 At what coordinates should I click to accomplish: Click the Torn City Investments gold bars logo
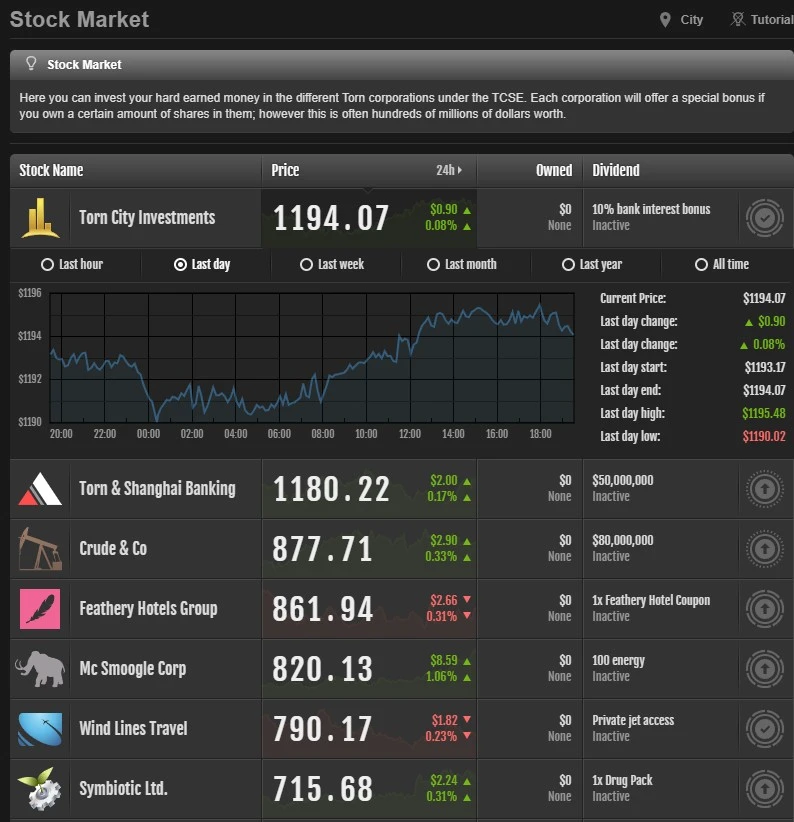click(x=40, y=218)
